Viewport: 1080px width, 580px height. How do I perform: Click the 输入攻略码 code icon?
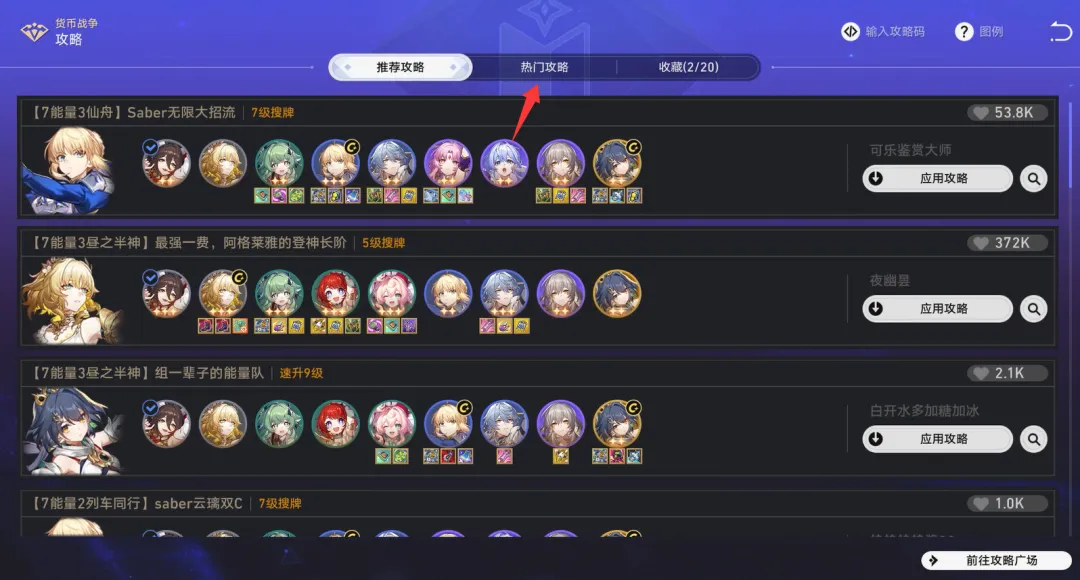(851, 32)
